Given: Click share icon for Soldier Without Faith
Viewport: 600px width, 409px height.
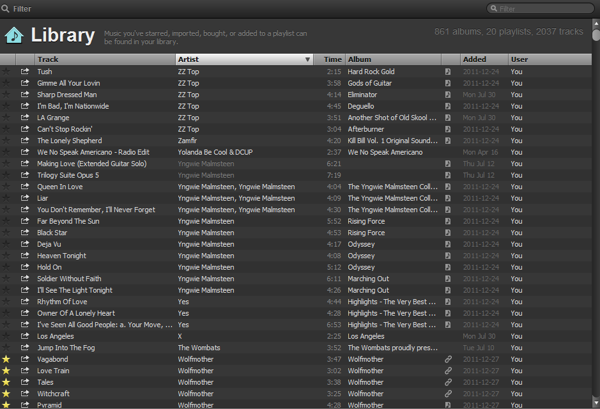Looking at the screenshot, I should pos(25,278).
